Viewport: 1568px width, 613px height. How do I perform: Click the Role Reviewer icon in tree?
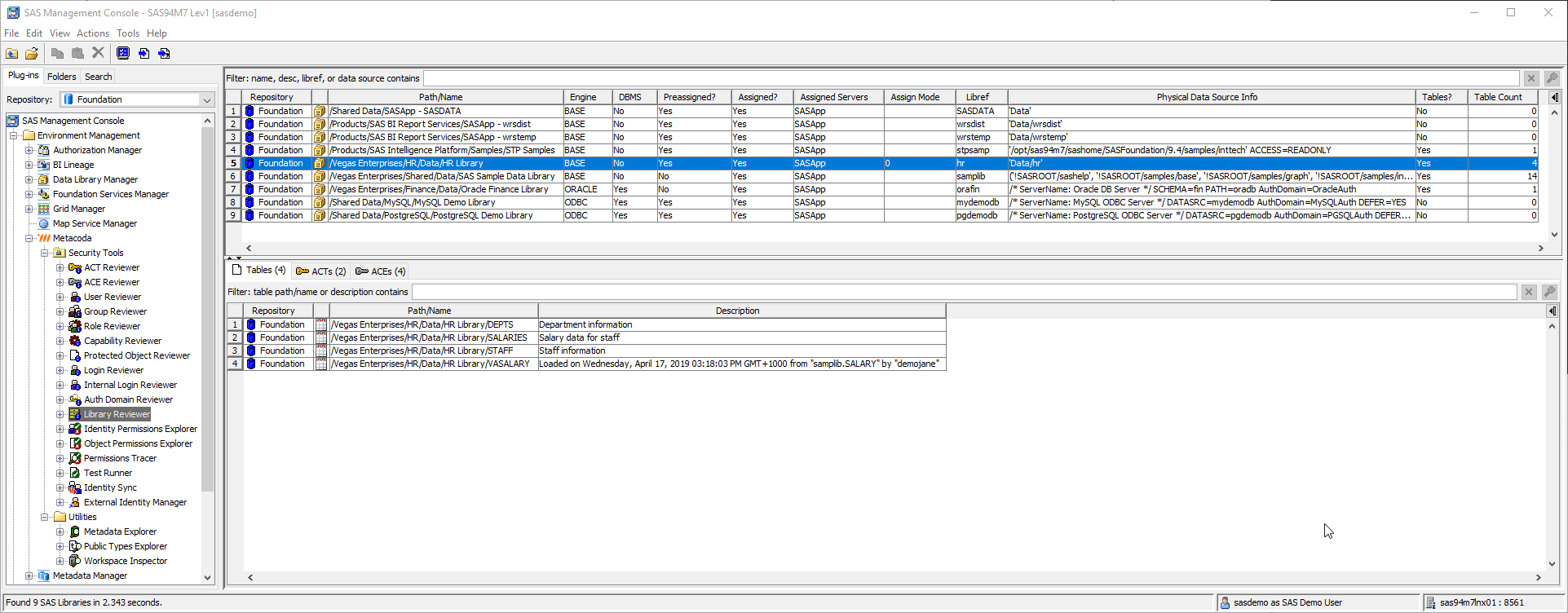coord(75,326)
